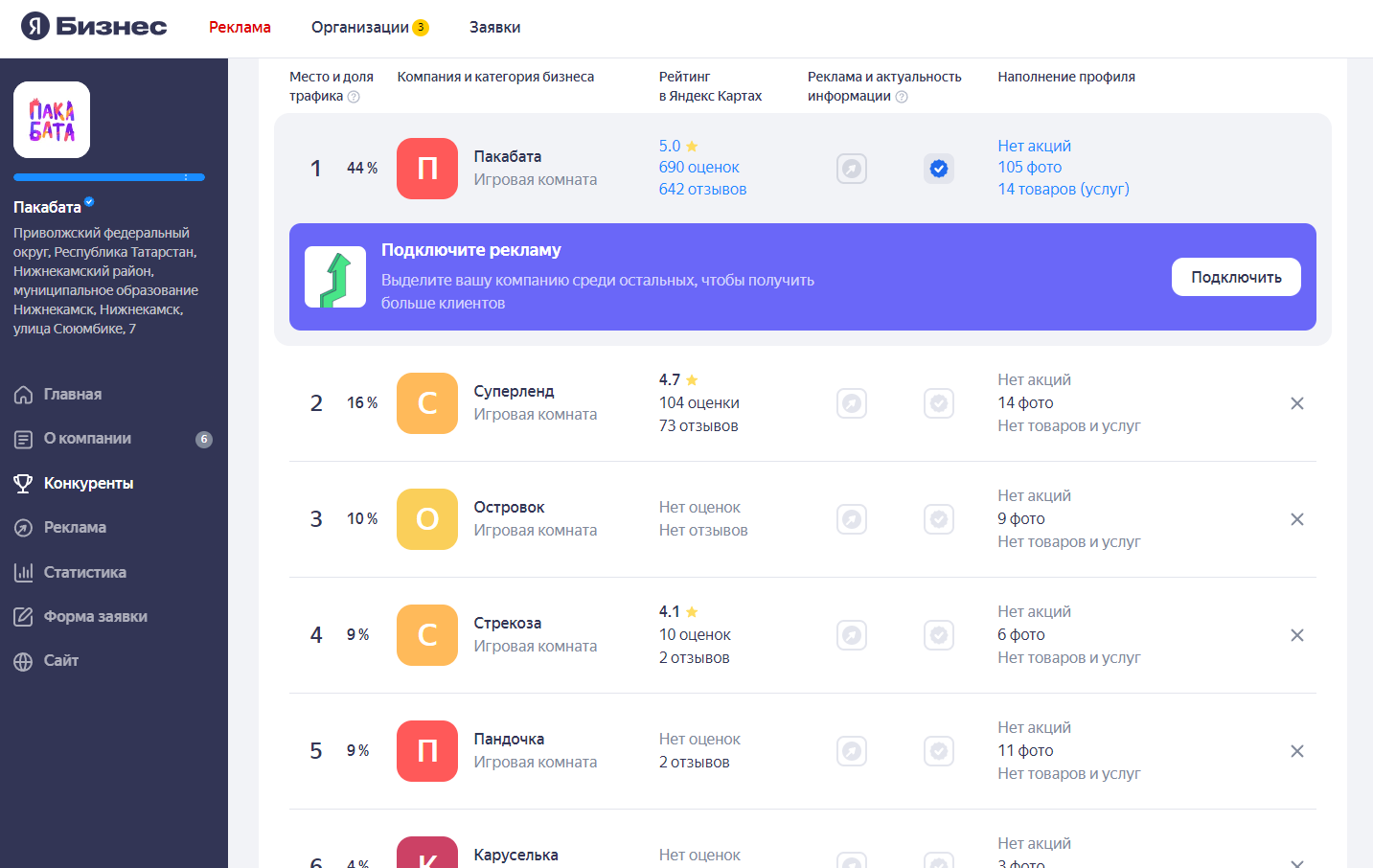Click the Пакабата red П avatar
This screenshot has height=868, width=1373.
[x=427, y=169]
